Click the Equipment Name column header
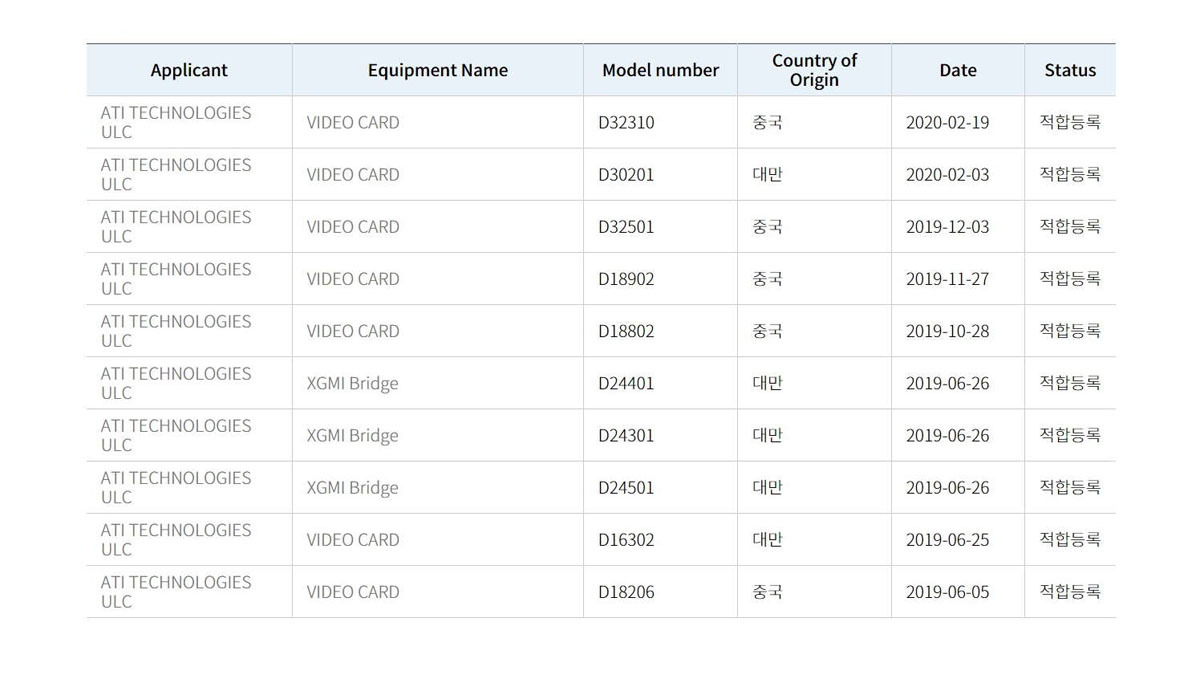This screenshot has height=675, width=1200. [437, 70]
